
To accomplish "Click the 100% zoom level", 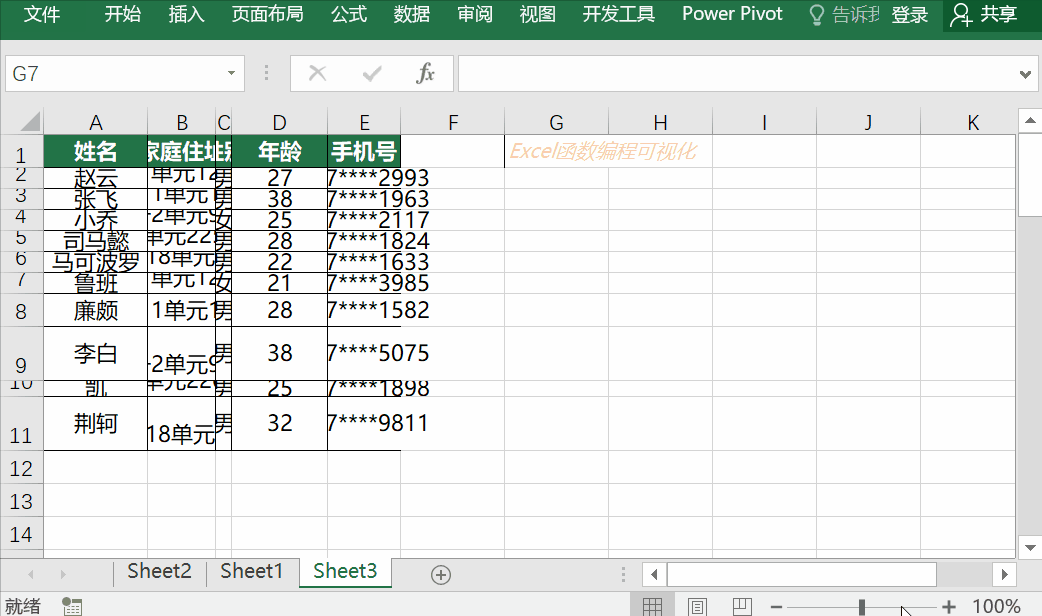I will [x=996, y=606].
